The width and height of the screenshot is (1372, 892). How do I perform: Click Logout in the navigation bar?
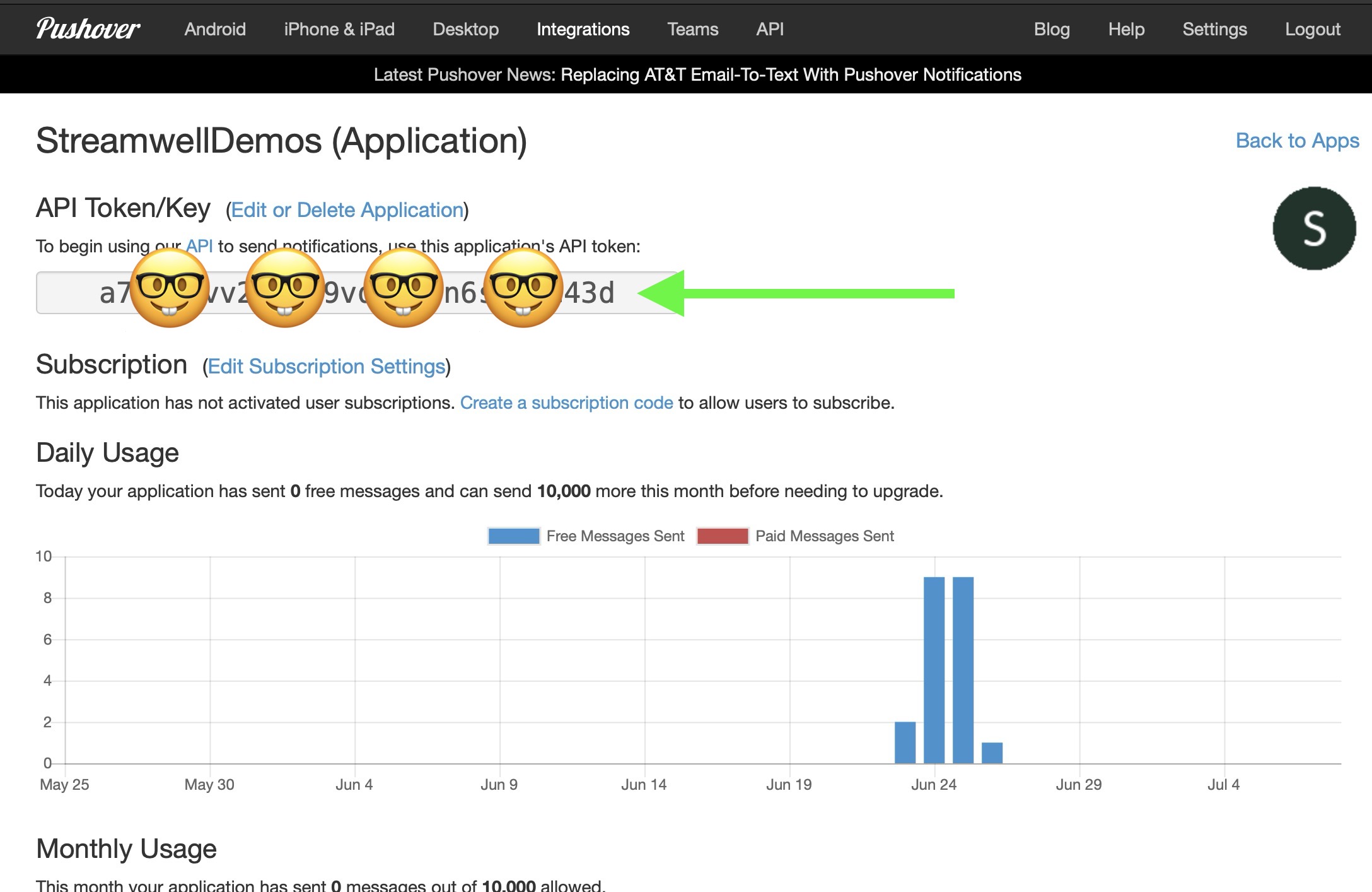(1313, 29)
